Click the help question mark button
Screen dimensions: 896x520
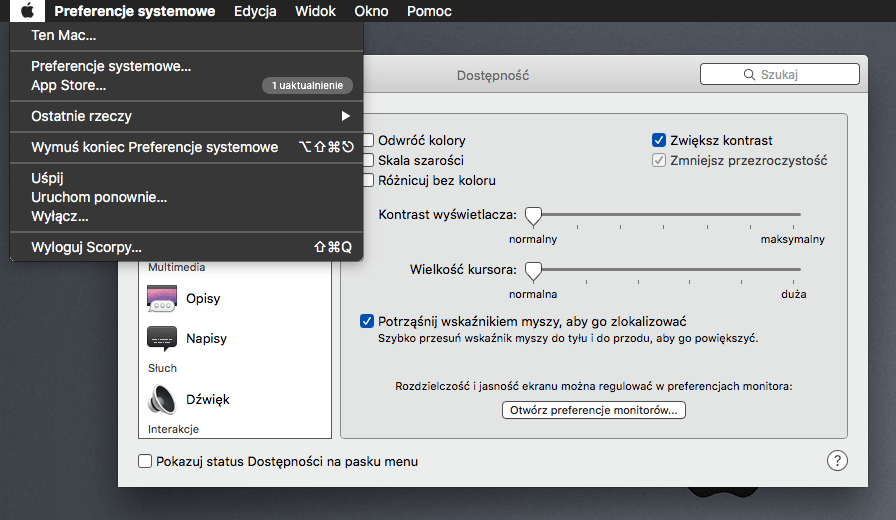[x=837, y=460]
